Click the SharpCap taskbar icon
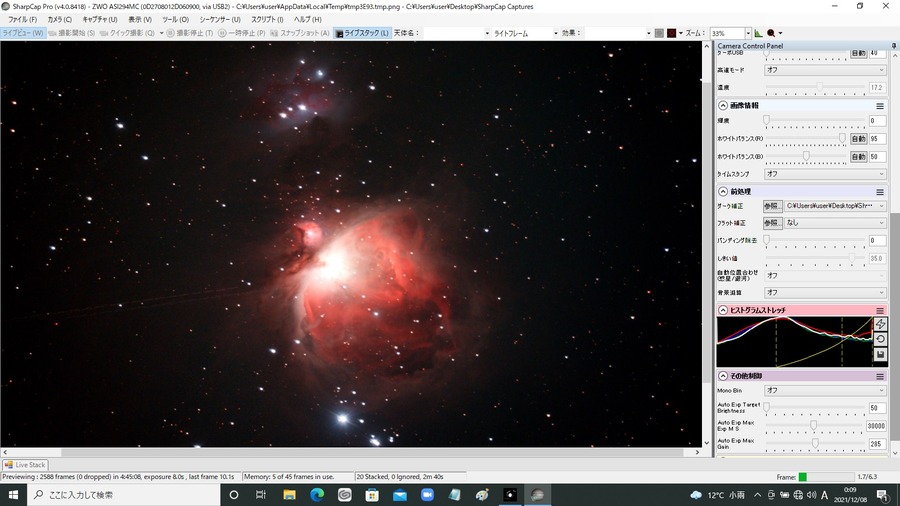The image size is (900, 506). point(537,495)
